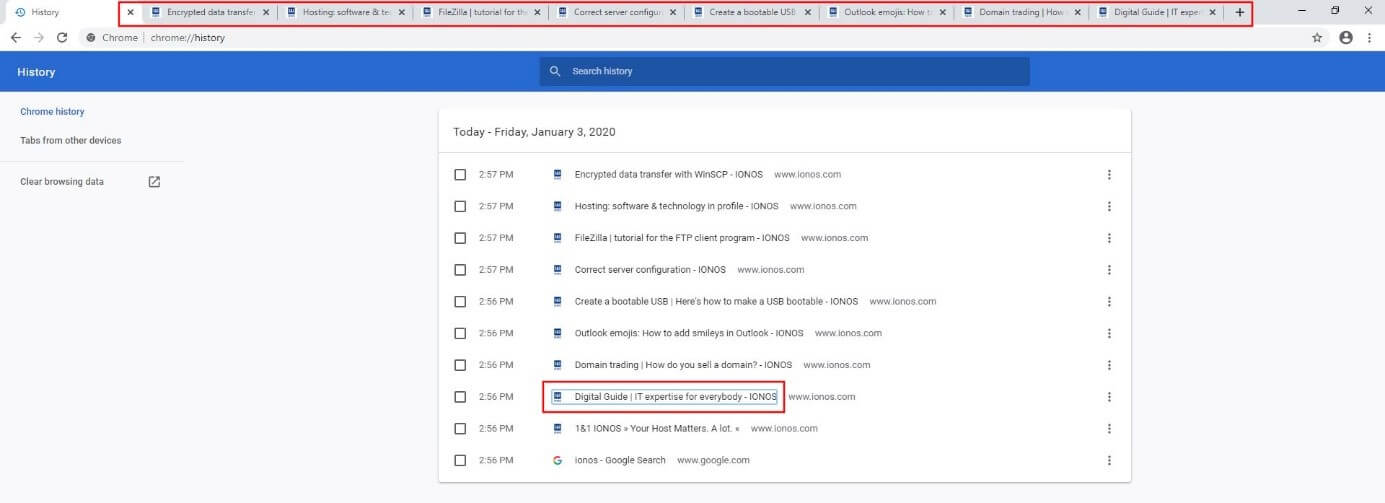Open Chrome's three-dot main menu
The height and width of the screenshot is (503, 1385).
point(1368,37)
